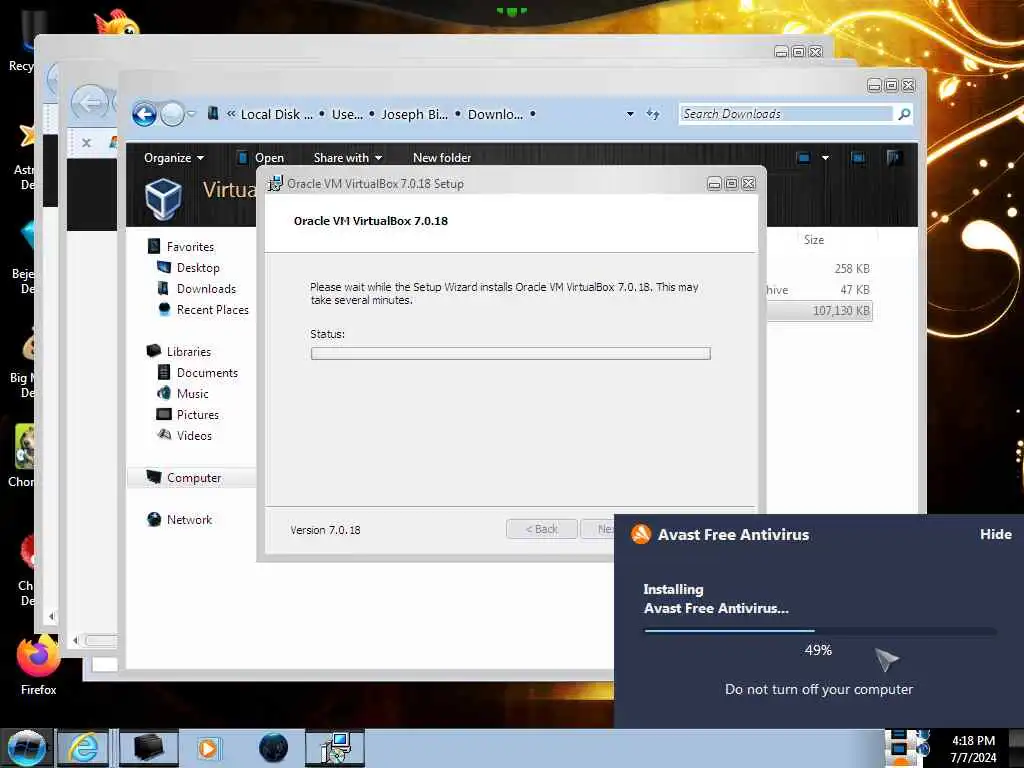Focus the Search Downloads field
The height and width of the screenshot is (768, 1024).
click(x=786, y=114)
